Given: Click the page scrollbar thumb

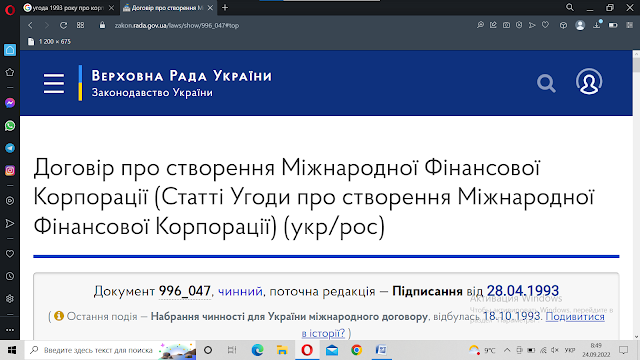Looking at the screenshot, I should tap(636, 65).
